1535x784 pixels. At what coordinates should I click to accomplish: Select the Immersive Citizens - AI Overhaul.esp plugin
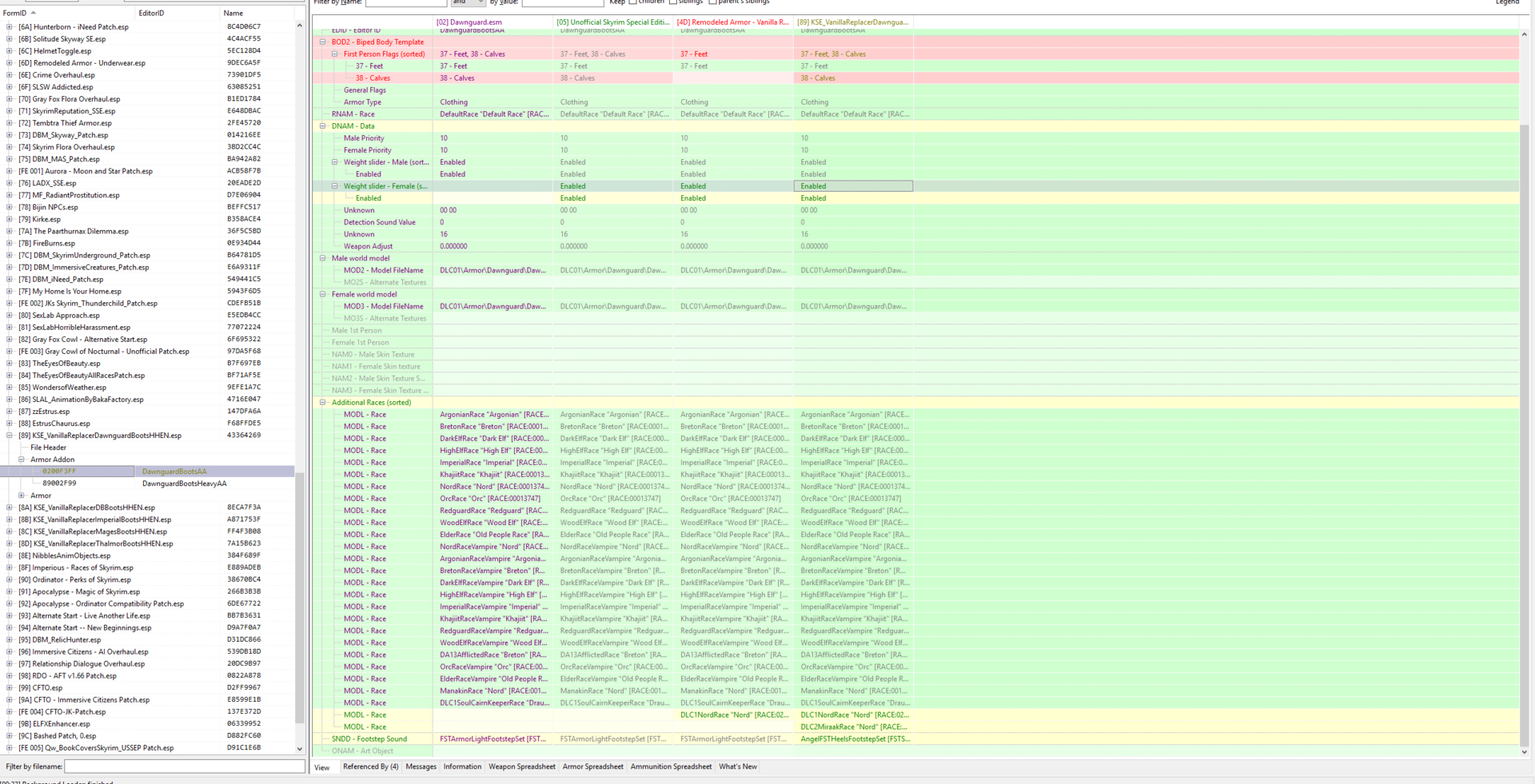(83, 651)
